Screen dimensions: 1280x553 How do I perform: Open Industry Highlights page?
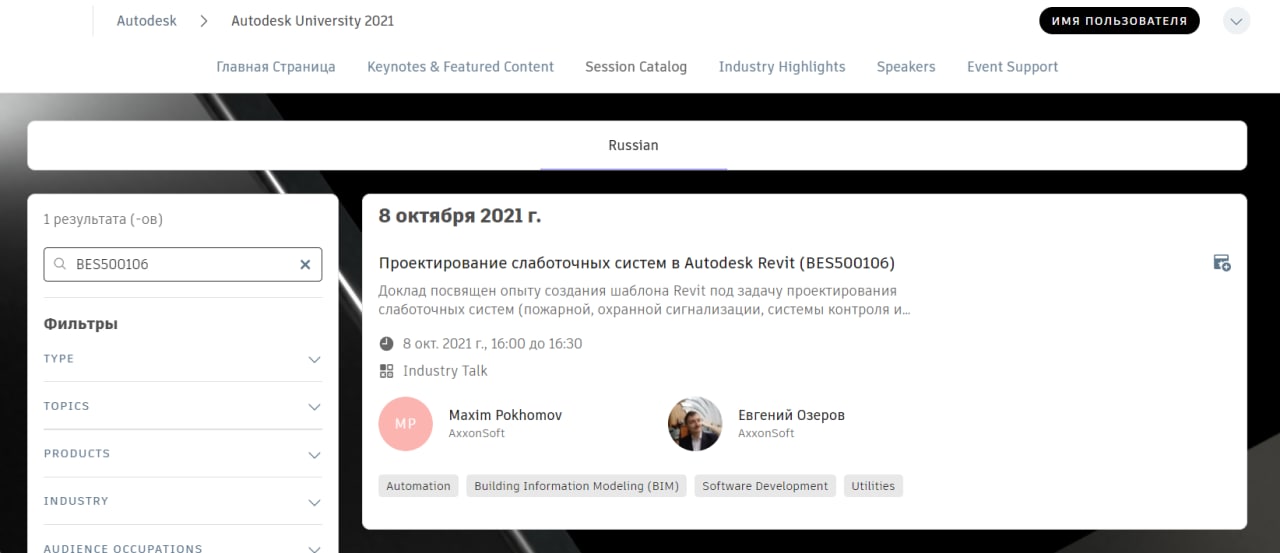pos(782,67)
